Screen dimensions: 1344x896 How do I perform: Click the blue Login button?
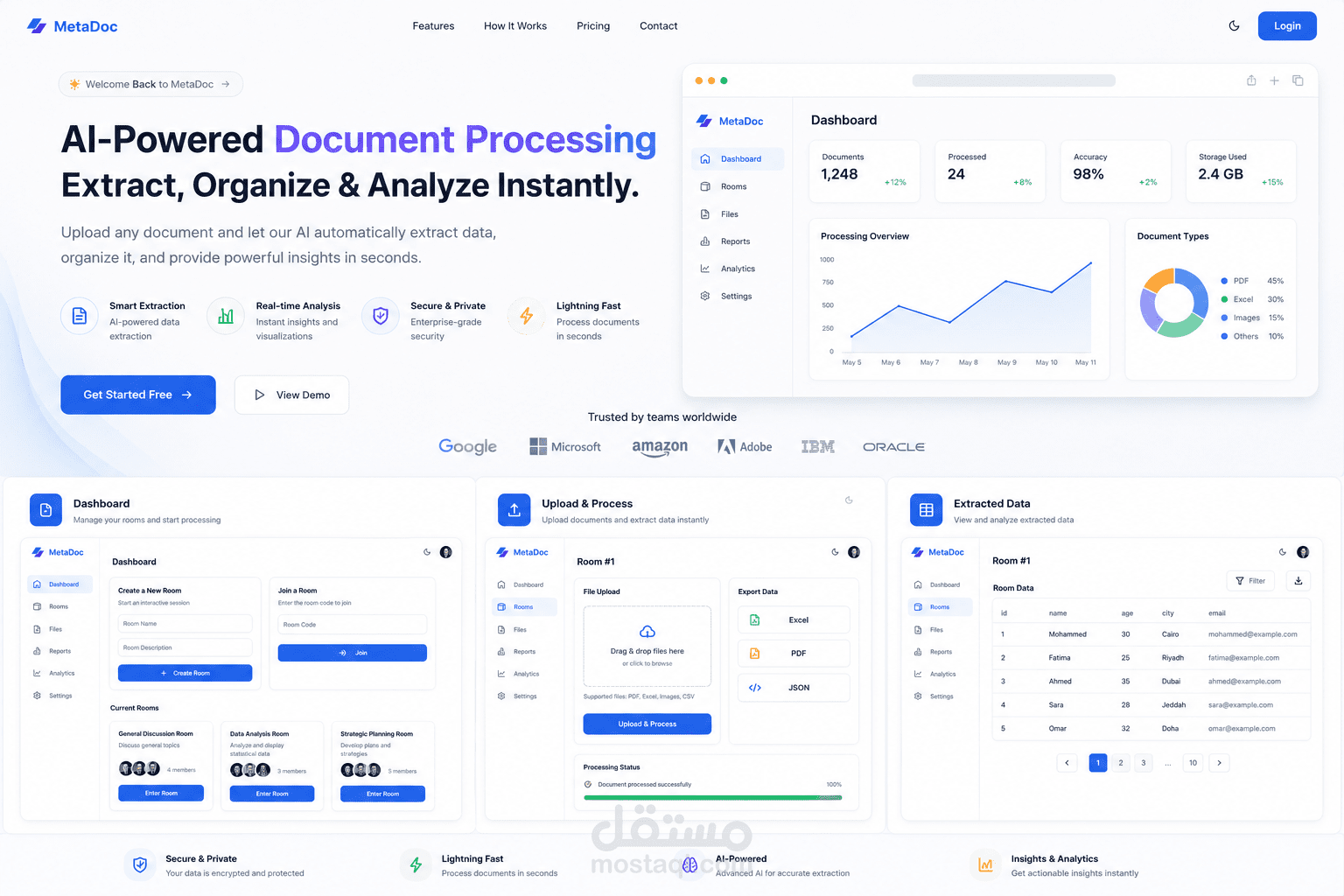[1287, 26]
